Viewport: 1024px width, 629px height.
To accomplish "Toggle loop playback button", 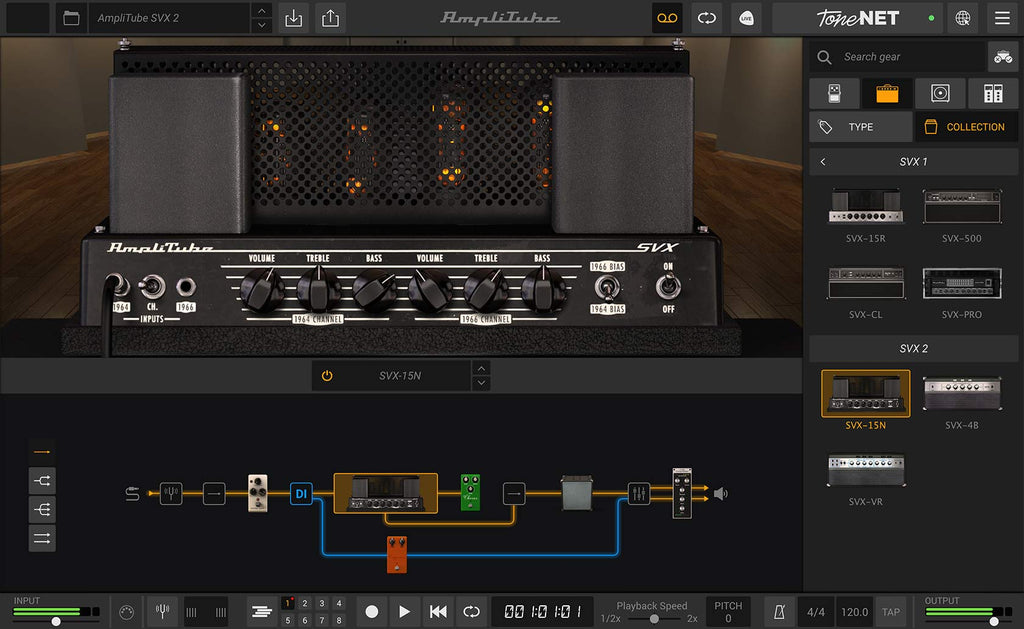I will tap(471, 612).
